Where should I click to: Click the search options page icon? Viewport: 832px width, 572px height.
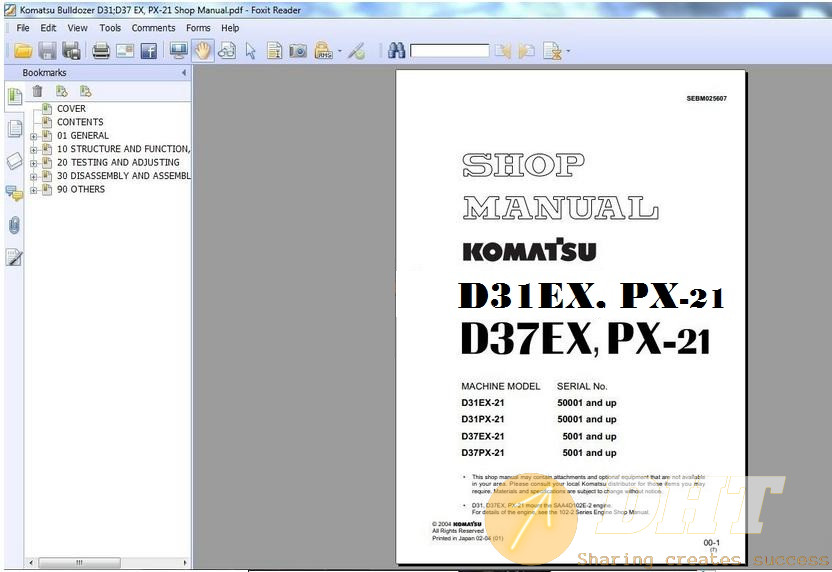552,51
